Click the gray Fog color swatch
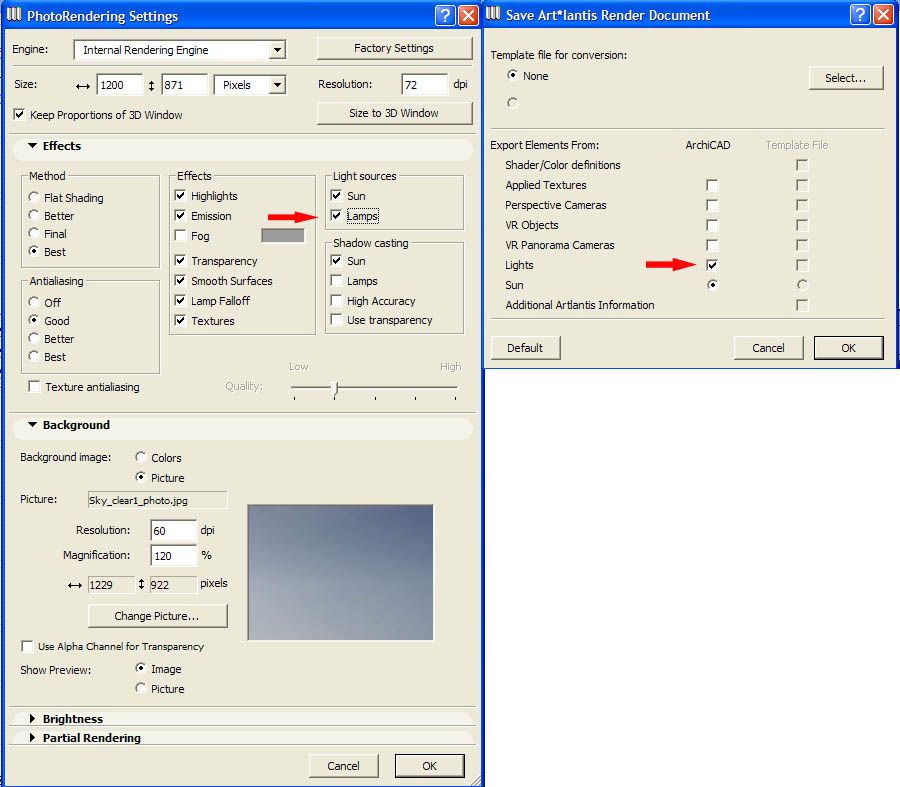 click(282, 235)
